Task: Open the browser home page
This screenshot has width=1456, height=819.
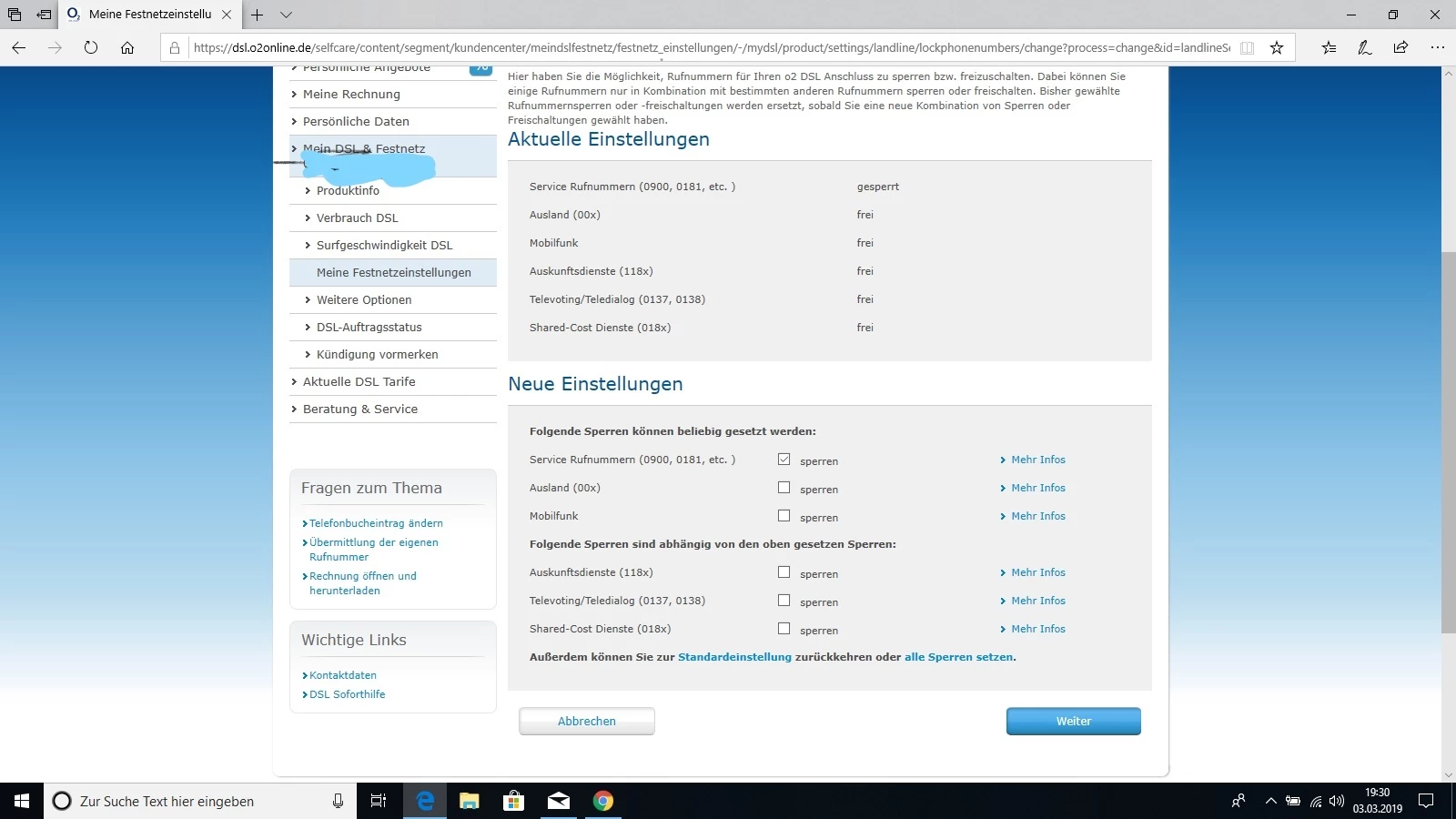Action: click(127, 47)
